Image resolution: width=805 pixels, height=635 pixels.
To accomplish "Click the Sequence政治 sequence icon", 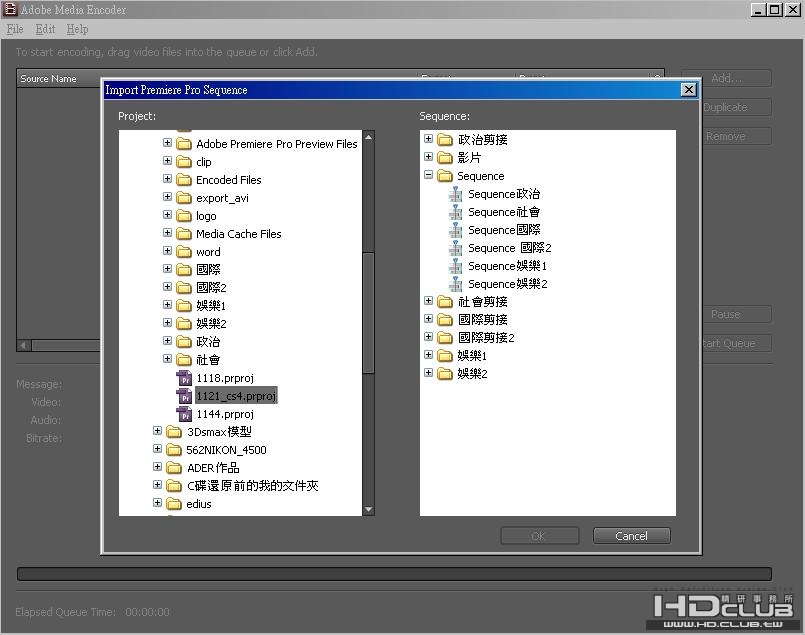I will click(x=455, y=194).
